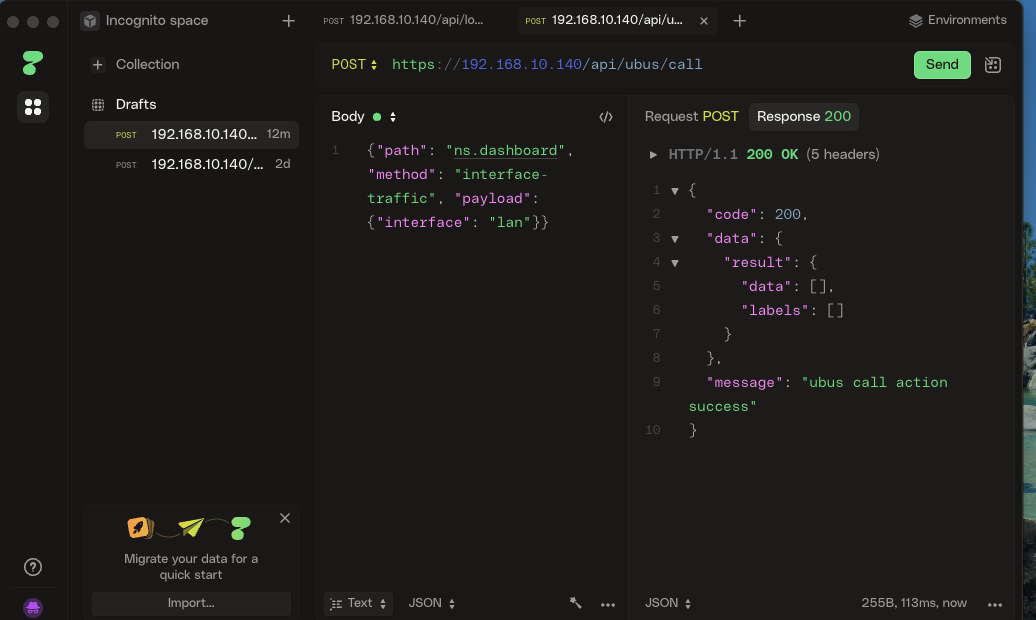Viewport: 1036px width, 620px height.
Task: Click the green app logo in sidebar
Action: (32, 63)
